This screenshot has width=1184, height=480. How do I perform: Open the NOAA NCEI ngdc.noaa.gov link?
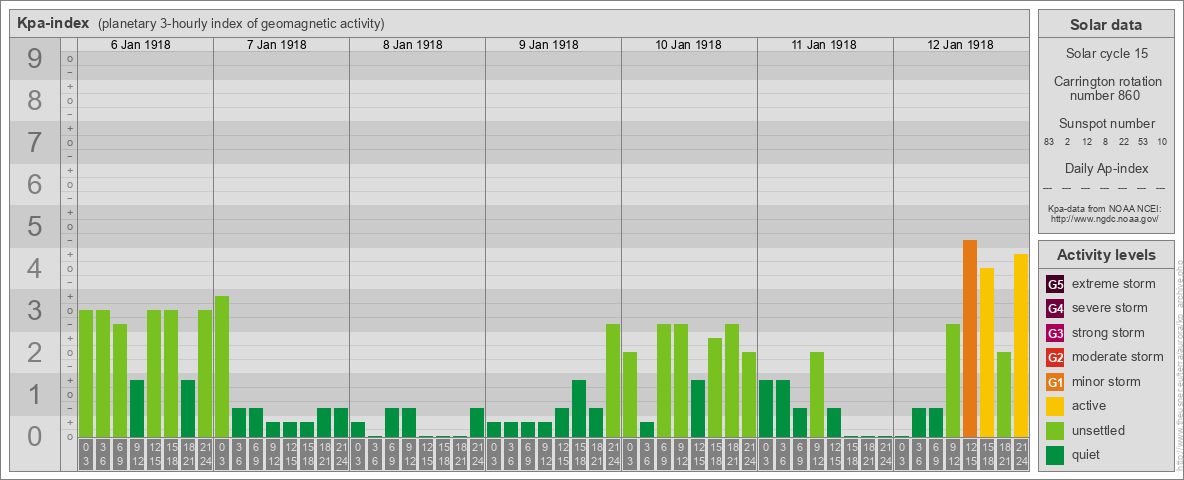tap(1105, 218)
